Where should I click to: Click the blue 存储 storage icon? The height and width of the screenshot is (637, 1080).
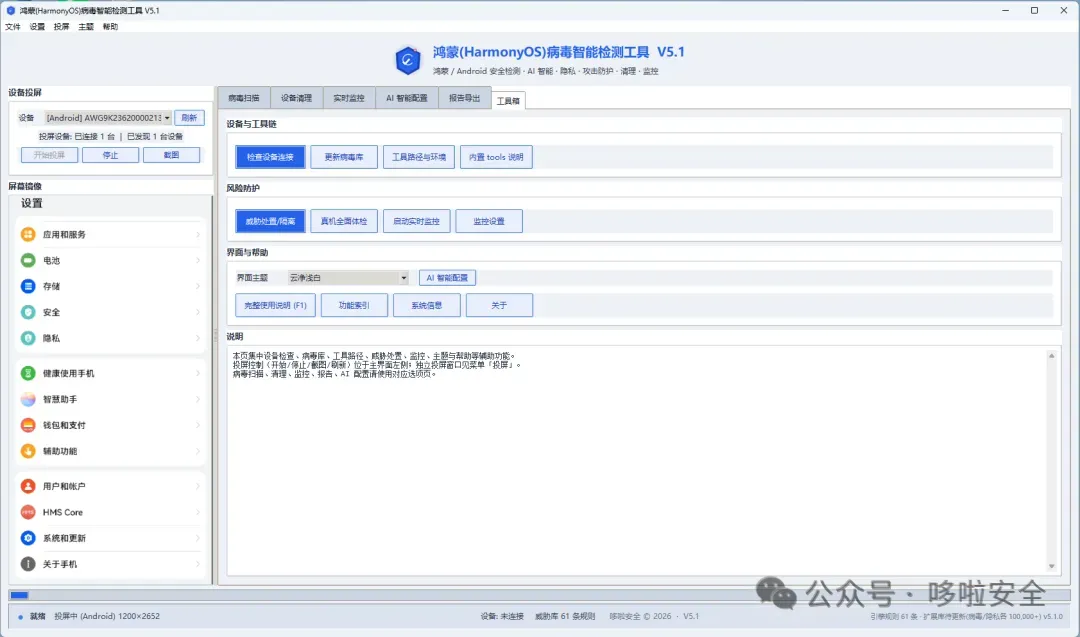coord(28,286)
